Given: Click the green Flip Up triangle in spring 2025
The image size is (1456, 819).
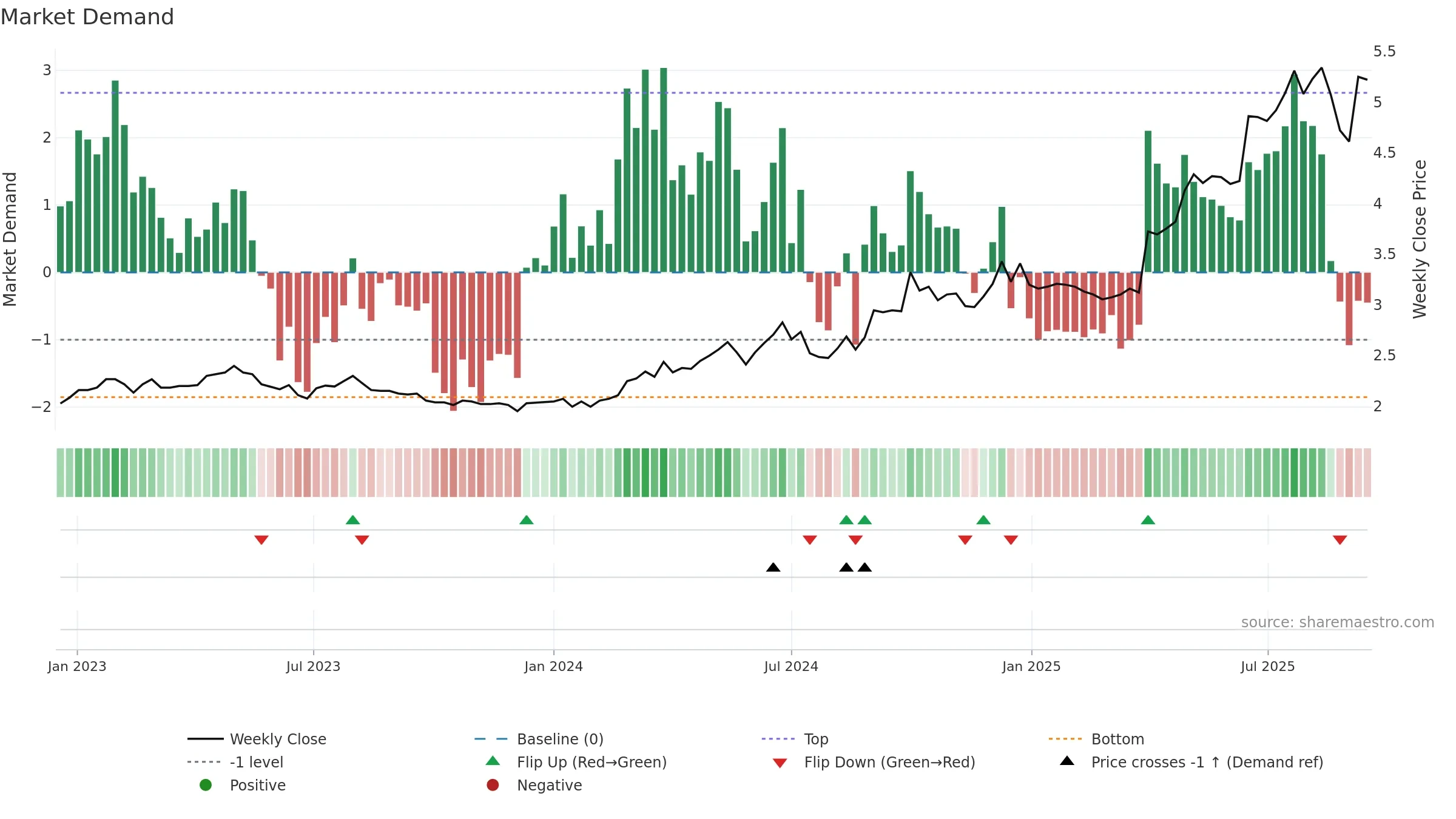Looking at the screenshot, I should pos(1148,520).
